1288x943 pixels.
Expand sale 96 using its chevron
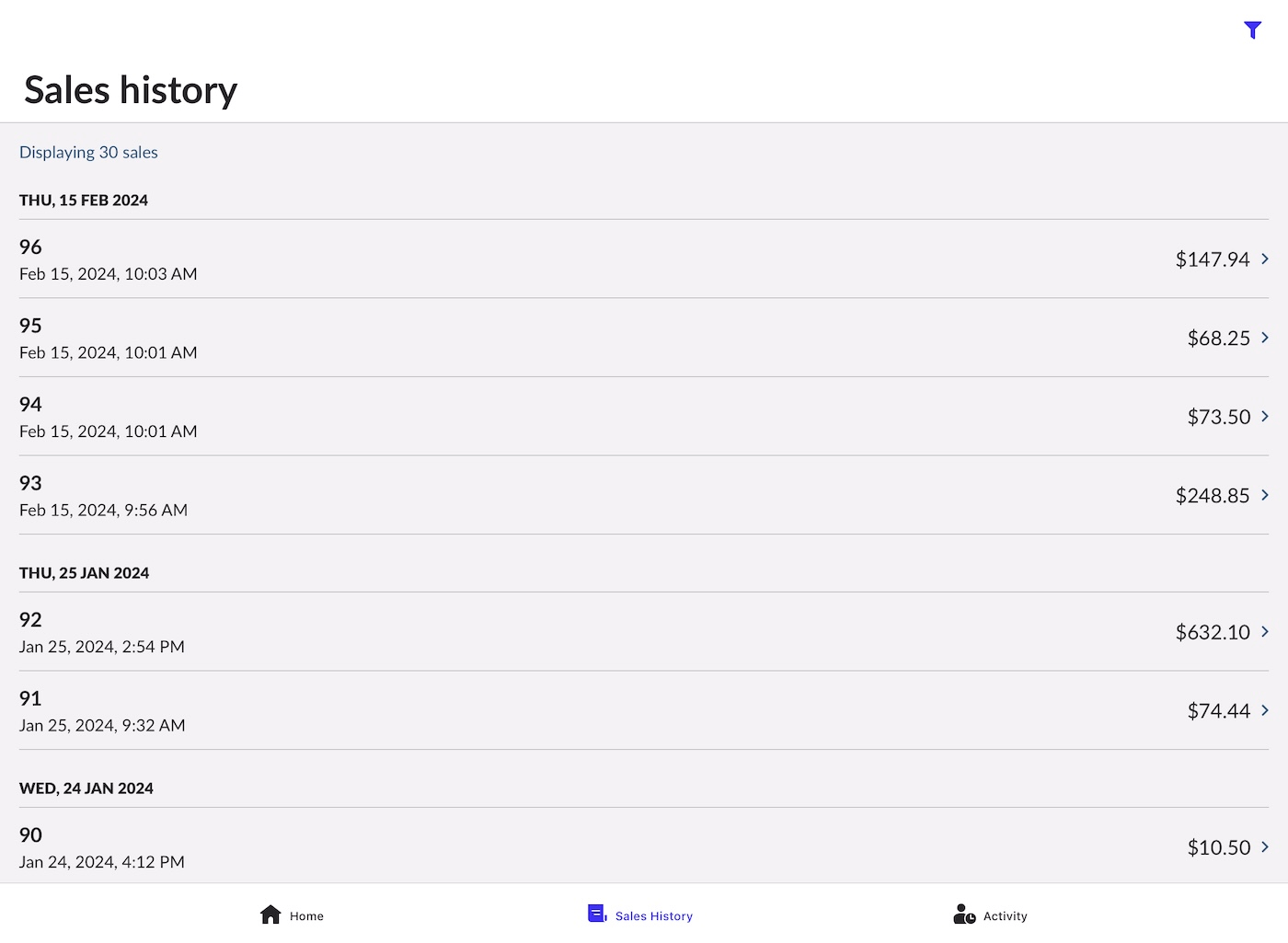click(x=1265, y=259)
